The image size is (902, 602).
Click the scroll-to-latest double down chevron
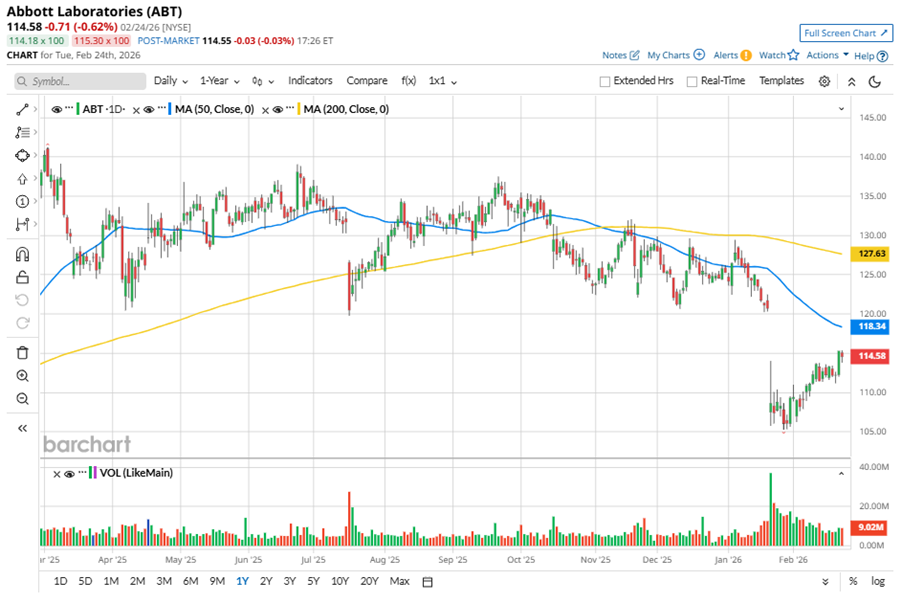pyautogui.click(x=825, y=582)
